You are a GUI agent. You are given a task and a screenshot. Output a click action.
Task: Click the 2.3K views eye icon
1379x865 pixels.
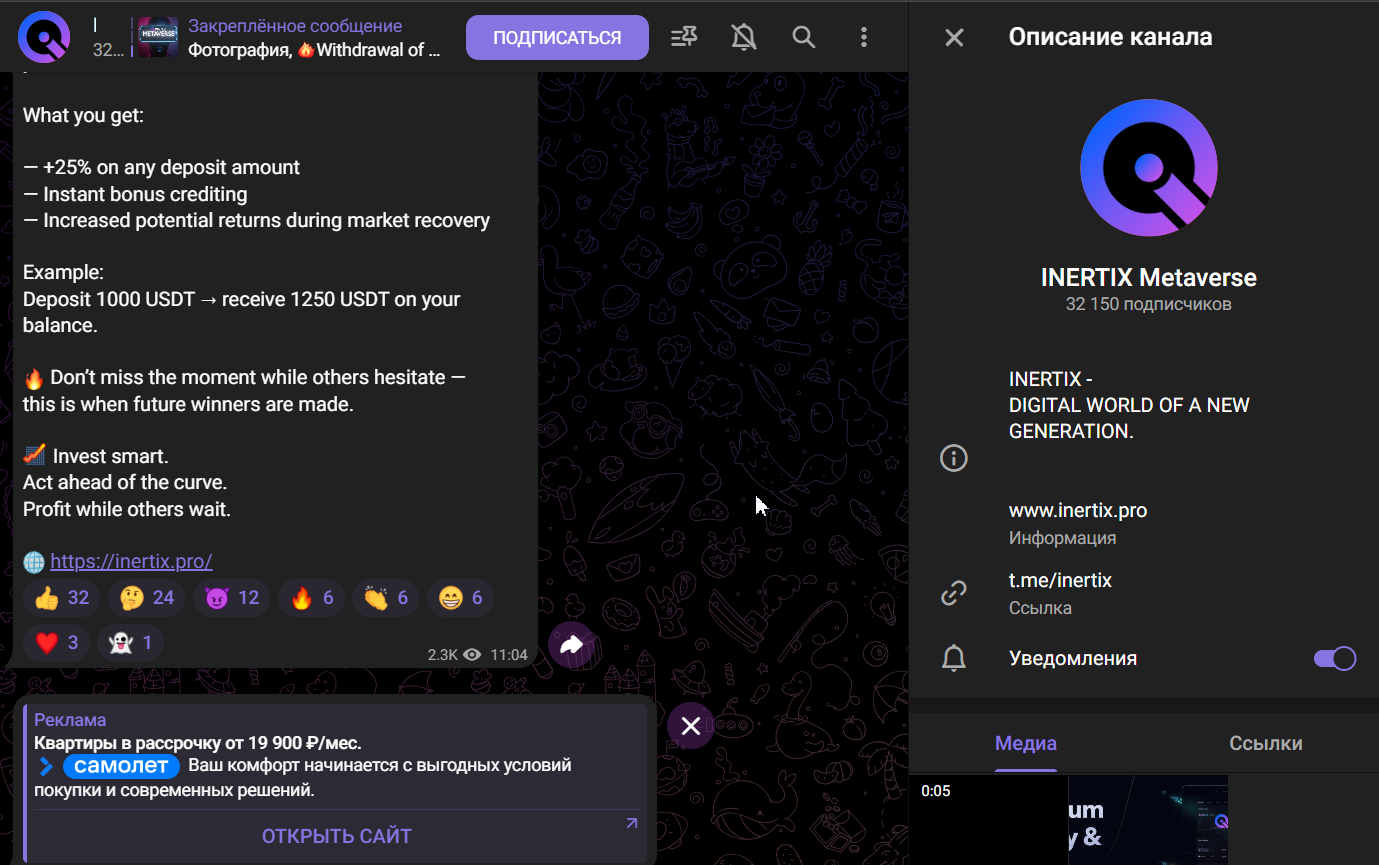pyautogui.click(x=472, y=655)
